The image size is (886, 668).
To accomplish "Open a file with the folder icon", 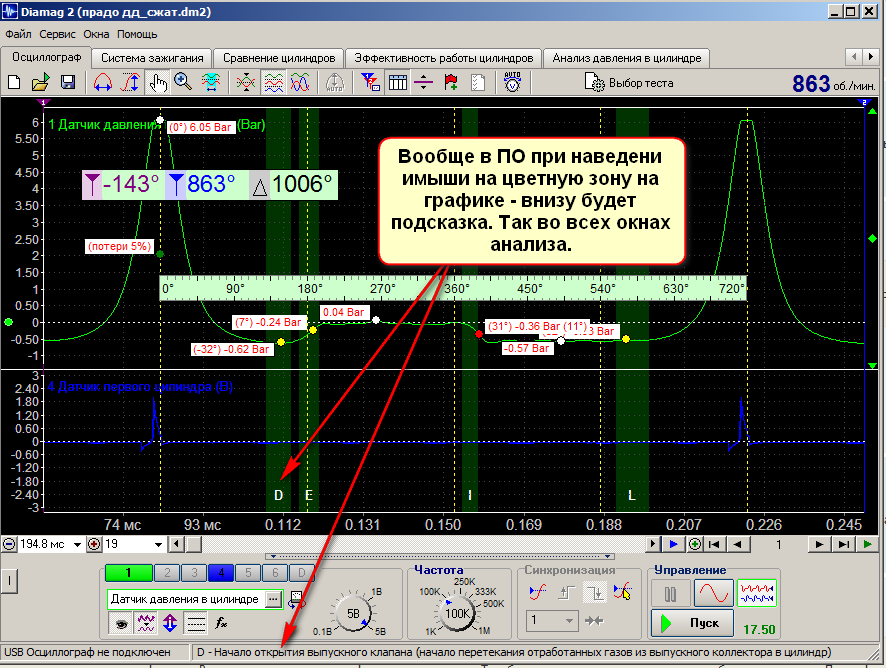I will click(41, 83).
